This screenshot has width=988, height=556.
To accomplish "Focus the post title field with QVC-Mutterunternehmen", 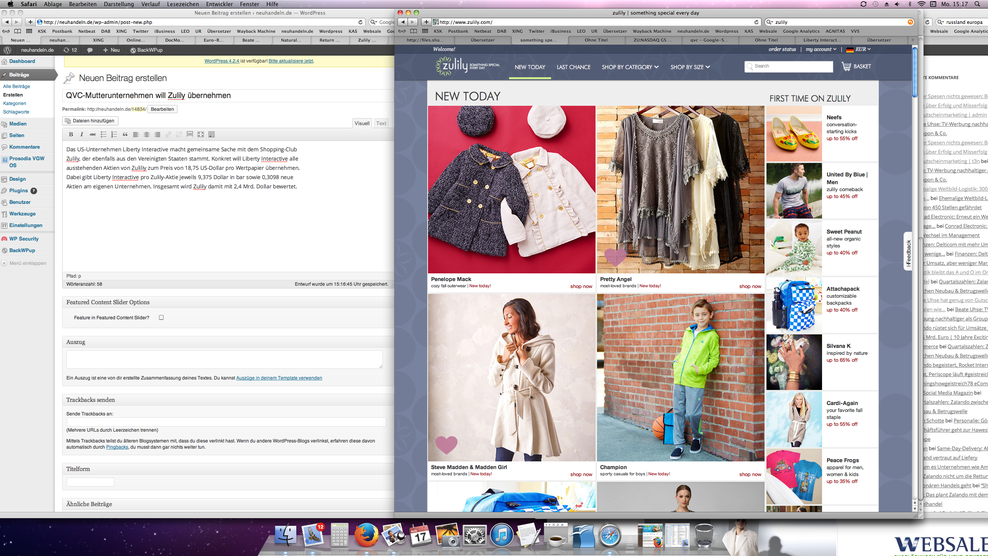I will click(227, 95).
